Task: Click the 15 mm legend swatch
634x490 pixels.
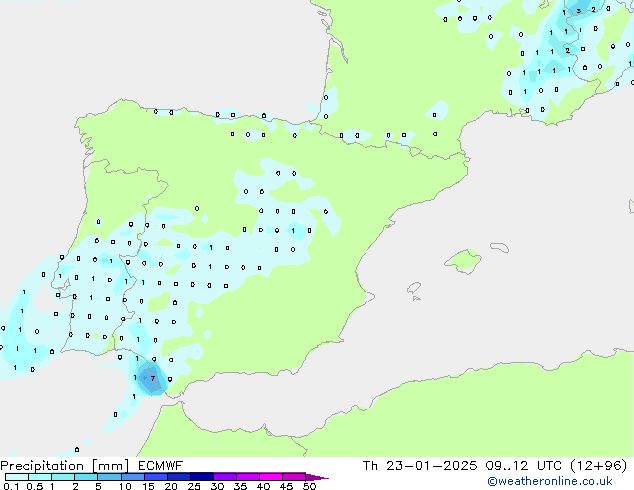Action: (x=156, y=477)
